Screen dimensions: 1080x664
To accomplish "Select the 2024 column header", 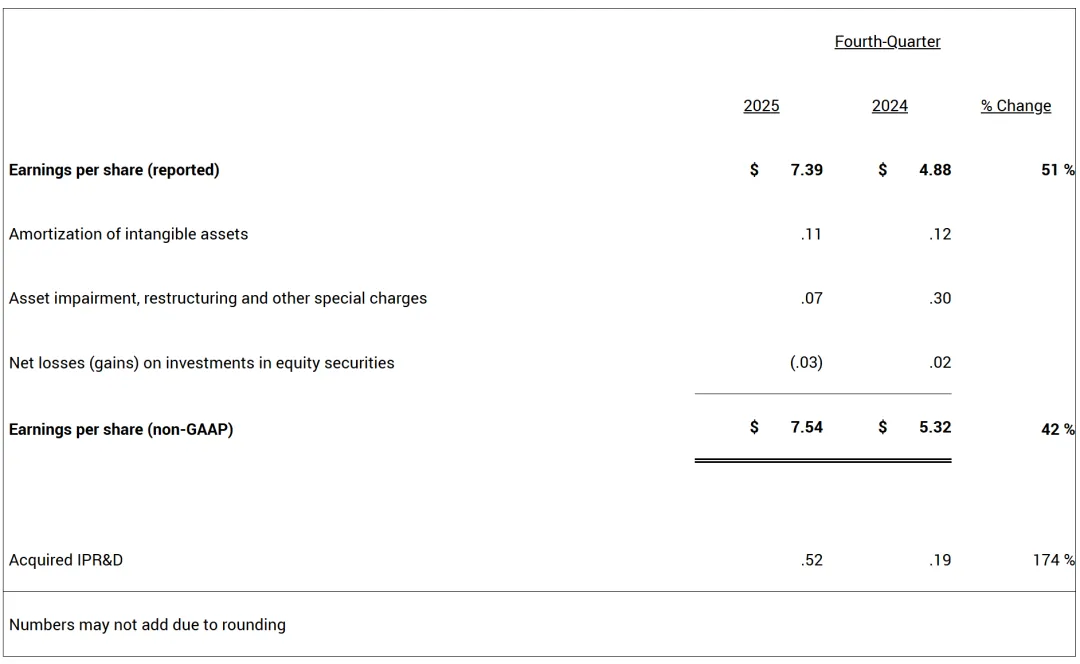I will coord(889,106).
